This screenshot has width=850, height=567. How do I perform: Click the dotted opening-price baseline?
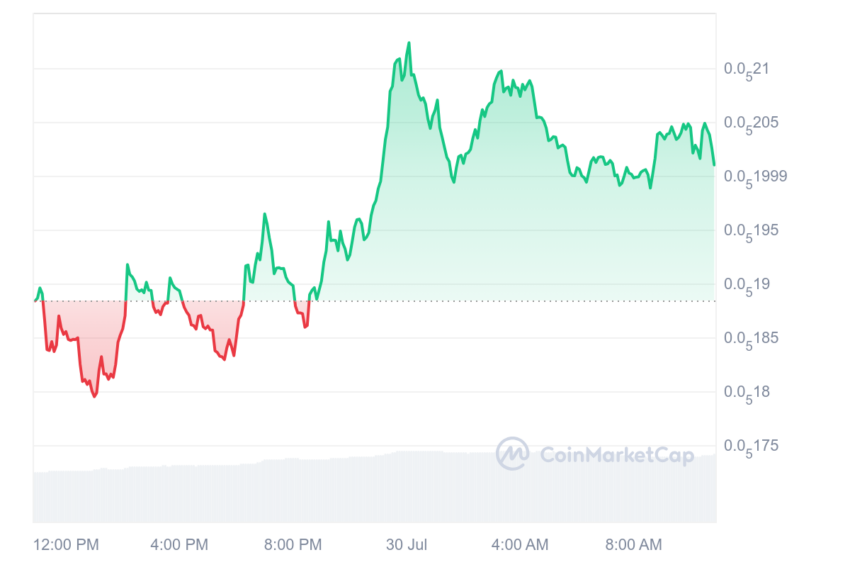click(x=375, y=301)
